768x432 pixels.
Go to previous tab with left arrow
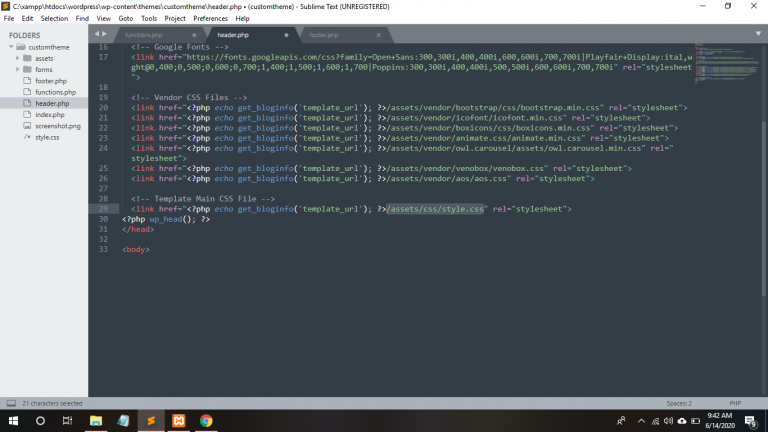(x=96, y=34)
